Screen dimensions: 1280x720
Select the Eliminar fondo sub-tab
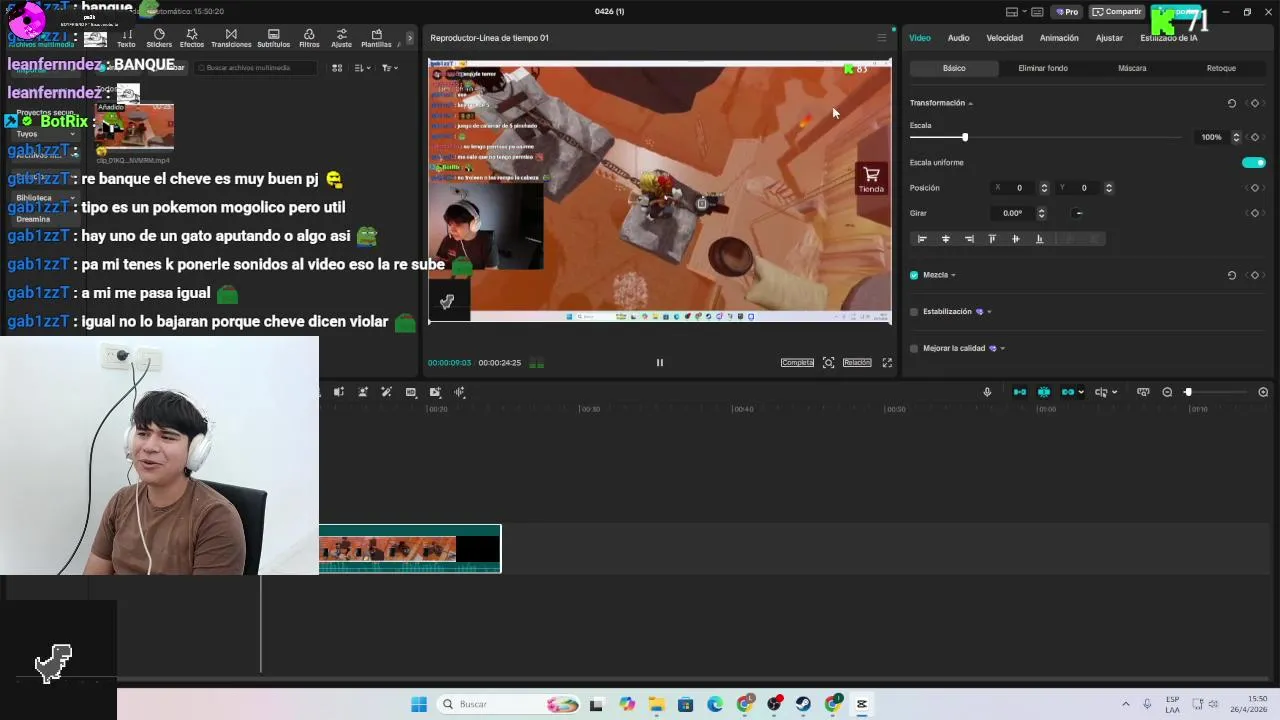tap(1043, 68)
